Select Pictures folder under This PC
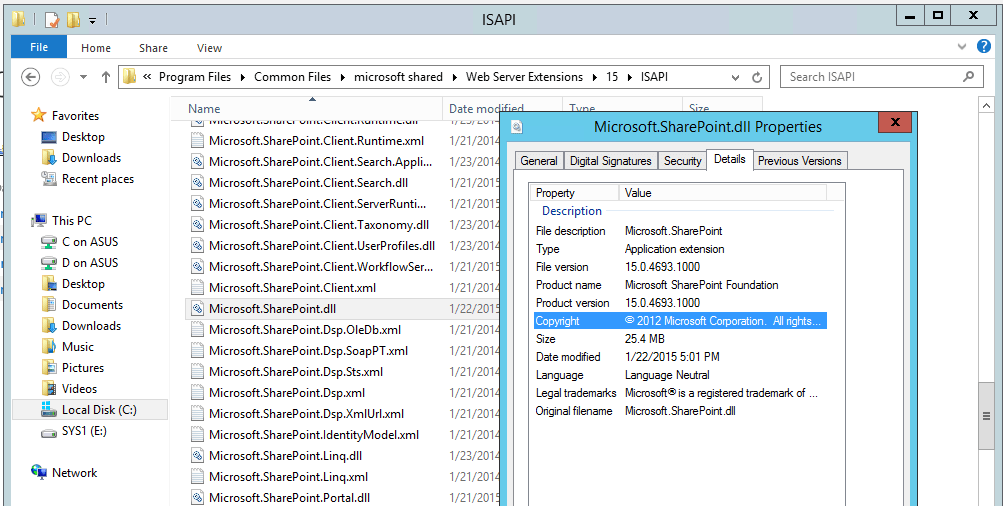Image resolution: width=1003 pixels, height=506 pixels. pos(83,368)
